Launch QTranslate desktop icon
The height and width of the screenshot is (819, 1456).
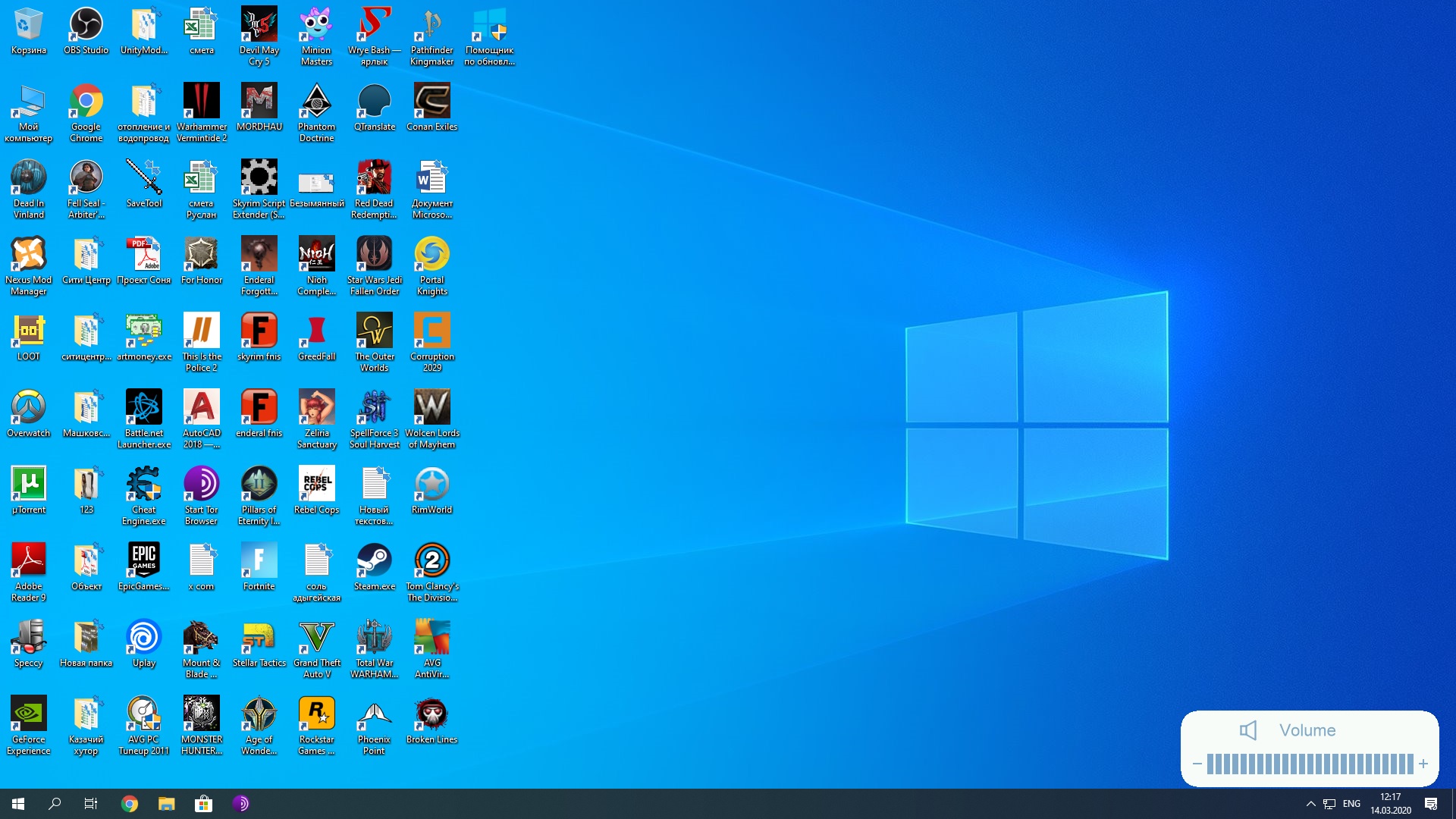pyautogui.click(x=374, y=108)
